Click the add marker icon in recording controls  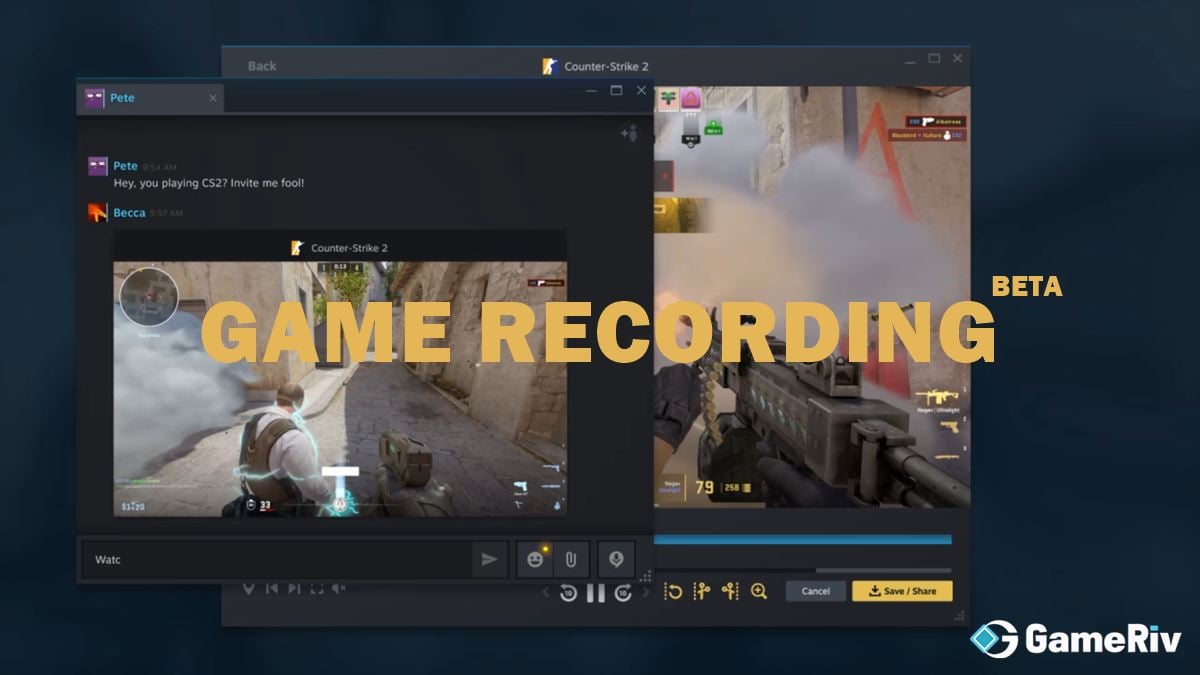point(249,588)
